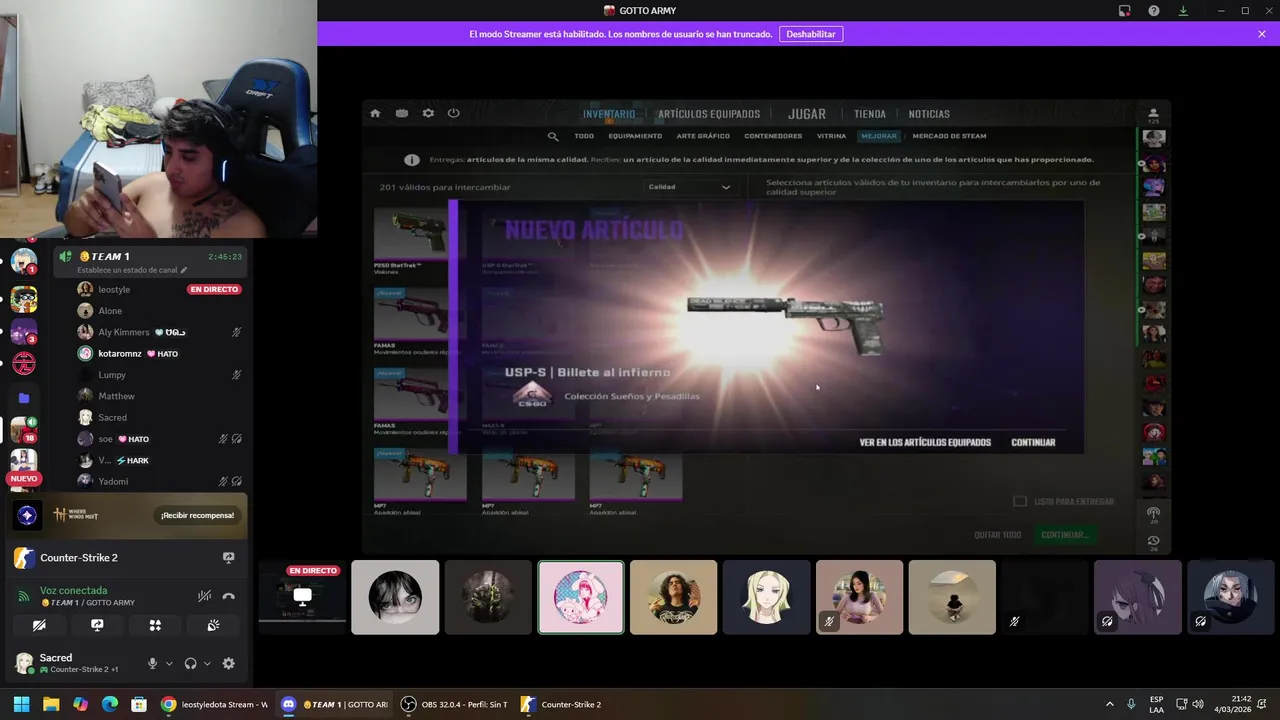Open the CS2 inventory search magnifier

[553, 136]
